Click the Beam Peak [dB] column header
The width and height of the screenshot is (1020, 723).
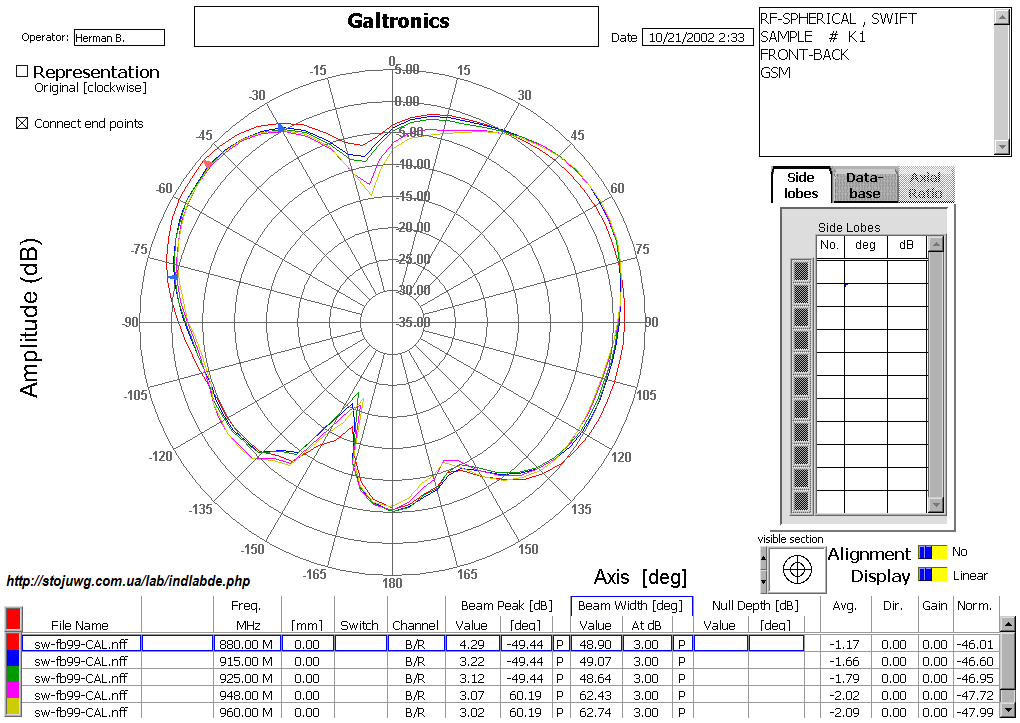point(507,606)
